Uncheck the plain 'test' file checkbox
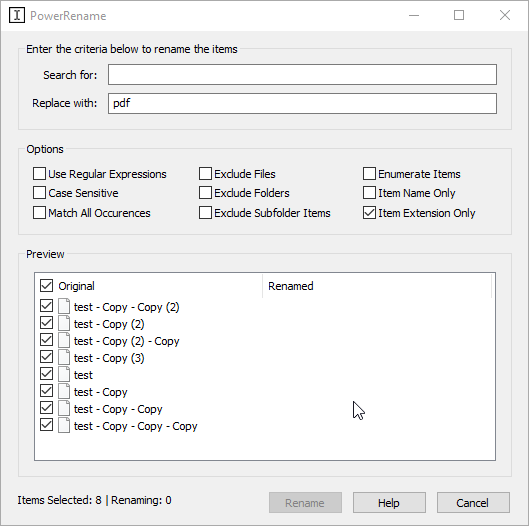529x526 pixels. (47, 373)
